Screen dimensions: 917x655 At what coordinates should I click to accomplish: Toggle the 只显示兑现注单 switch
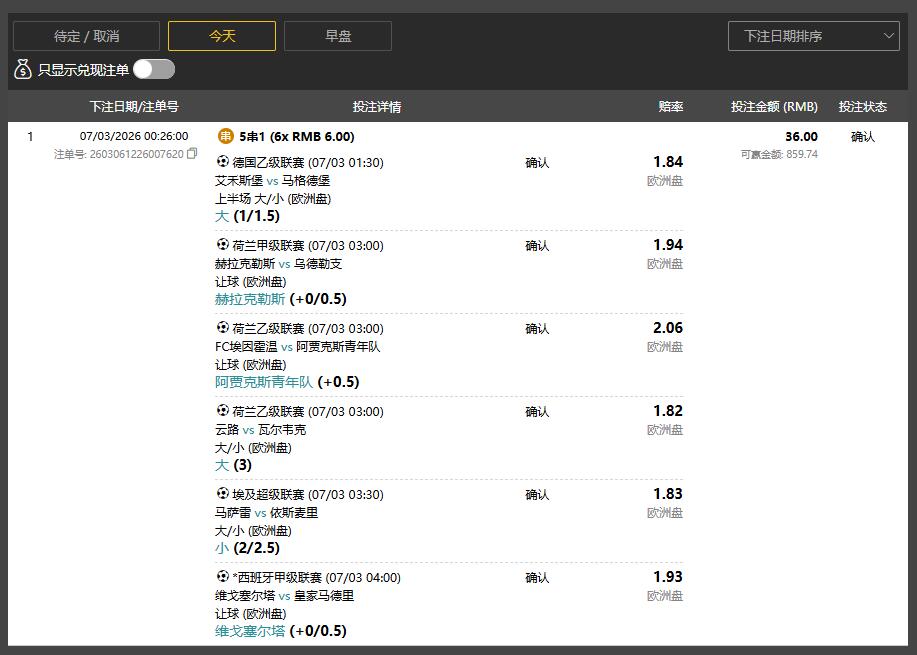point(154,69)
